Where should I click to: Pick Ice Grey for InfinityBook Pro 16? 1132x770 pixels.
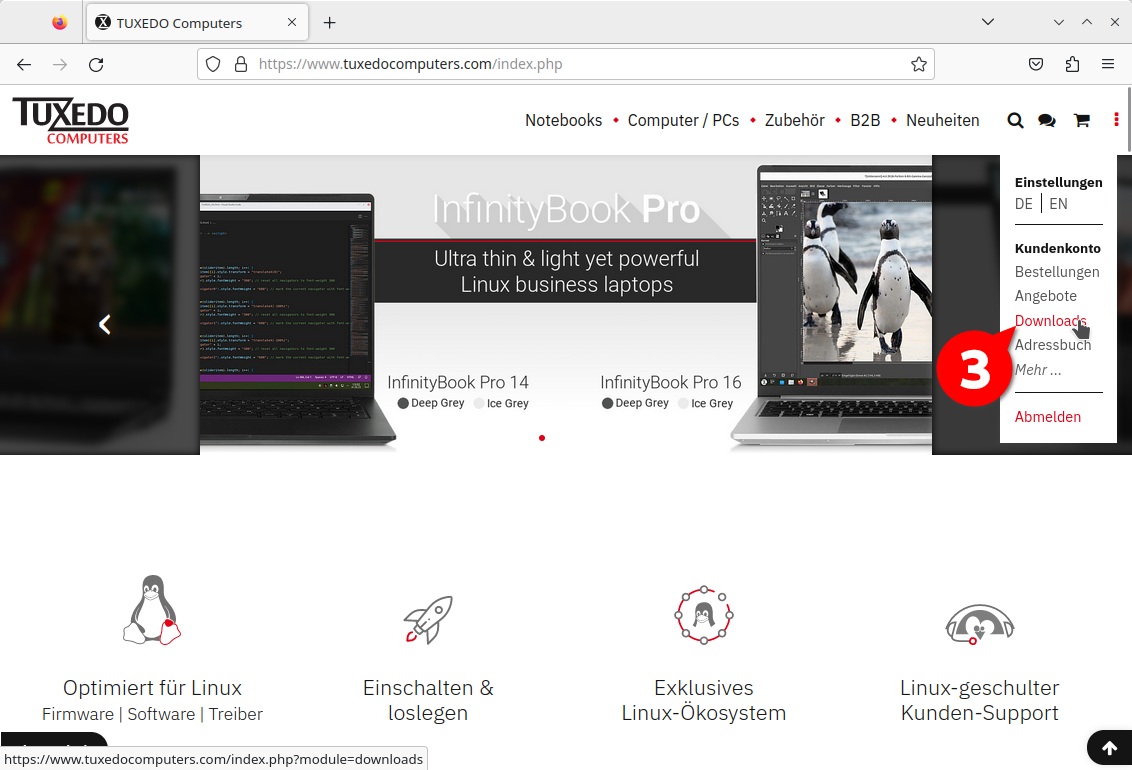pos(705,403)
